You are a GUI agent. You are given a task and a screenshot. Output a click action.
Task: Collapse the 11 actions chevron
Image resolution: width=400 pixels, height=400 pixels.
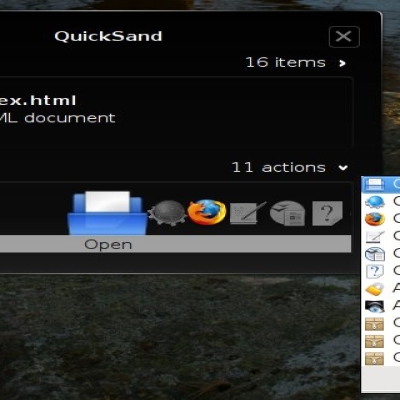(x=343, y=168)
